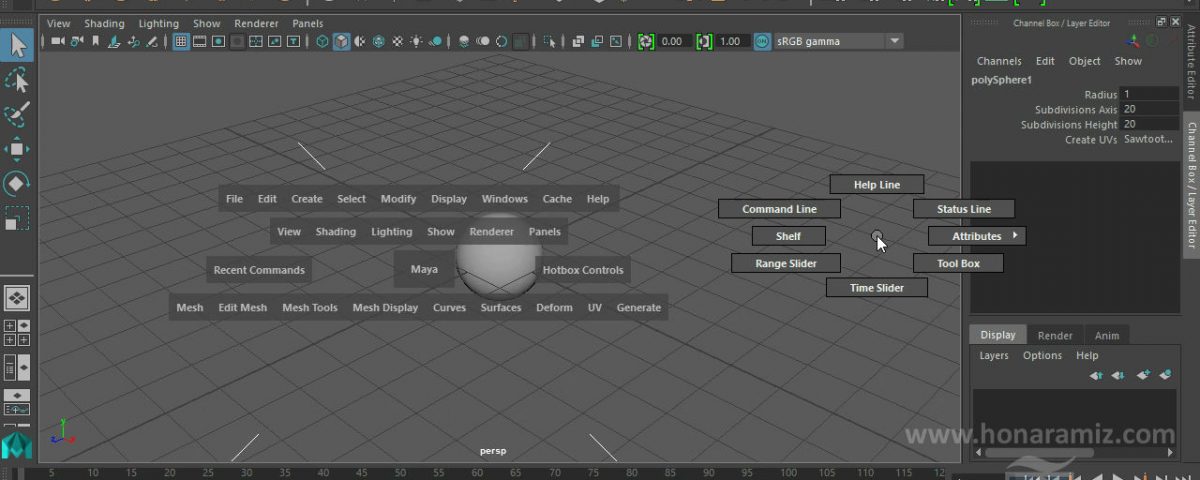Screen dimensions: 1200x480
Task: Open the sRGB gamma dropdown
Action: 838,41
